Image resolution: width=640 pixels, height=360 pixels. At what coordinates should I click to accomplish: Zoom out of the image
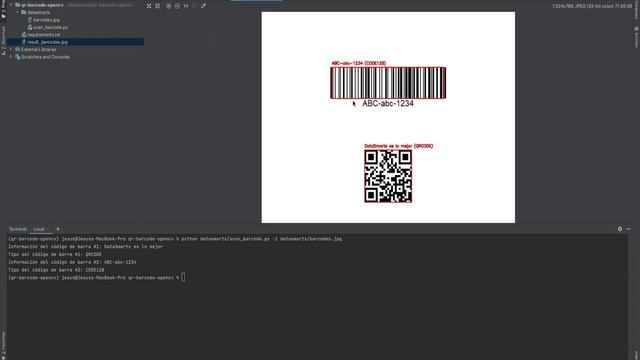[177, 6]
